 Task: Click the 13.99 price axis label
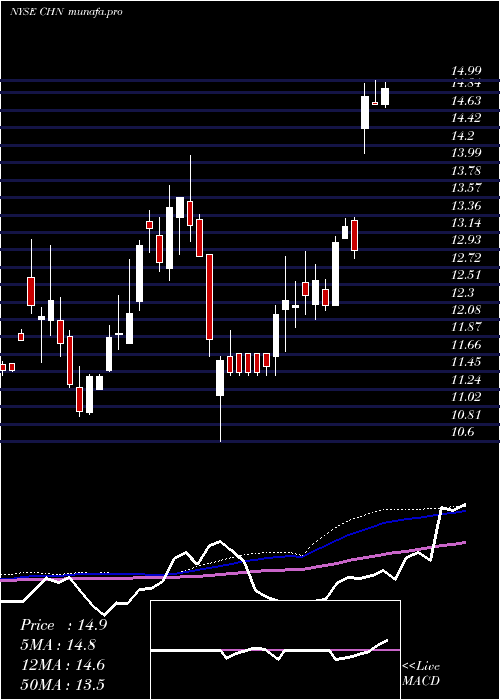466,153
